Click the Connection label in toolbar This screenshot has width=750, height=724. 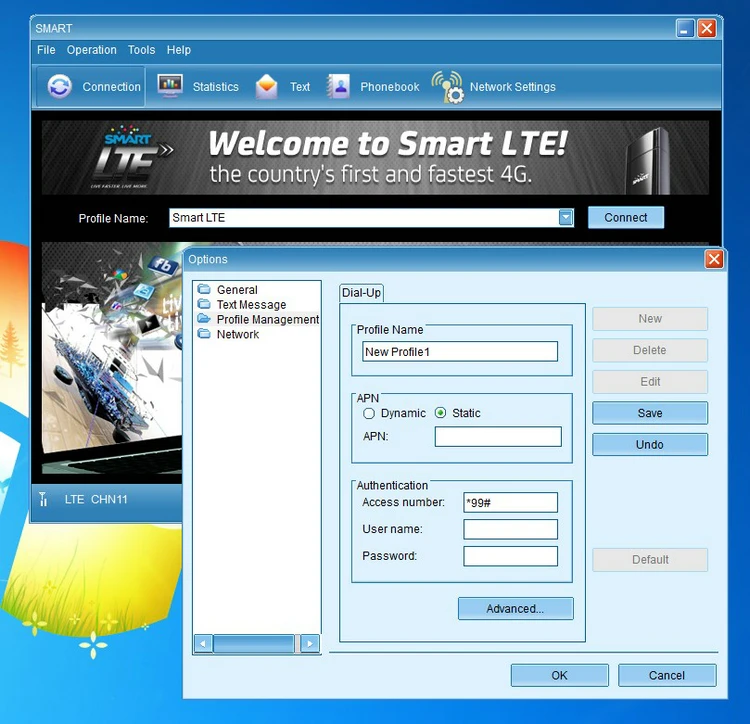click(x=111, y=87)
